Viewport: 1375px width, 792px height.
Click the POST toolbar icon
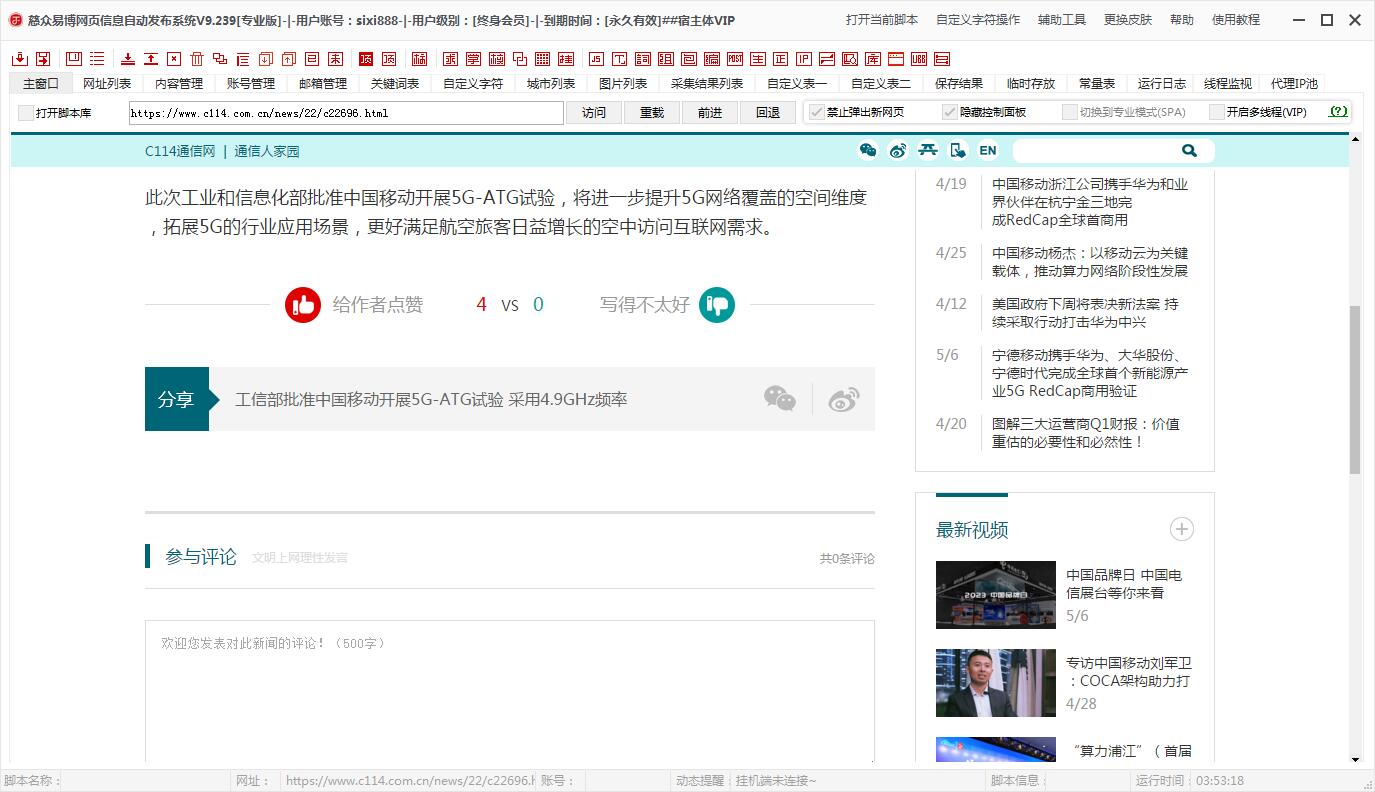pyautogui.click(x=734, y=59)
